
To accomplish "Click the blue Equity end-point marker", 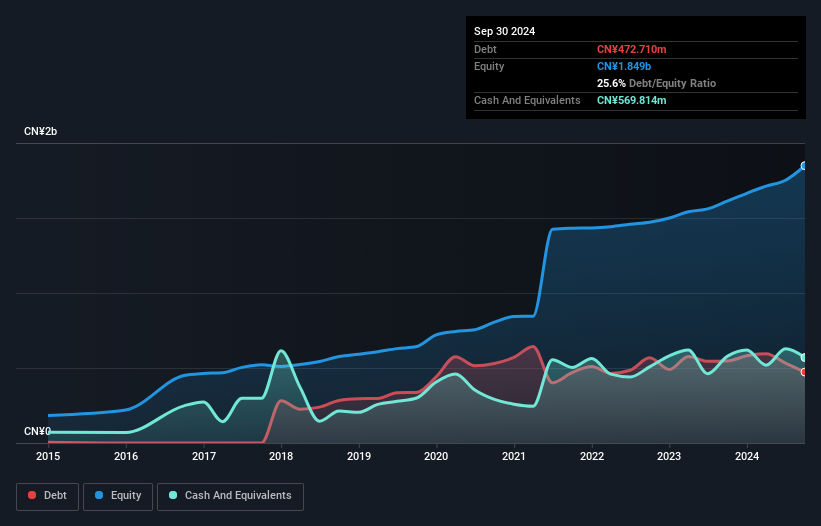I will click(x=804, y=166).
